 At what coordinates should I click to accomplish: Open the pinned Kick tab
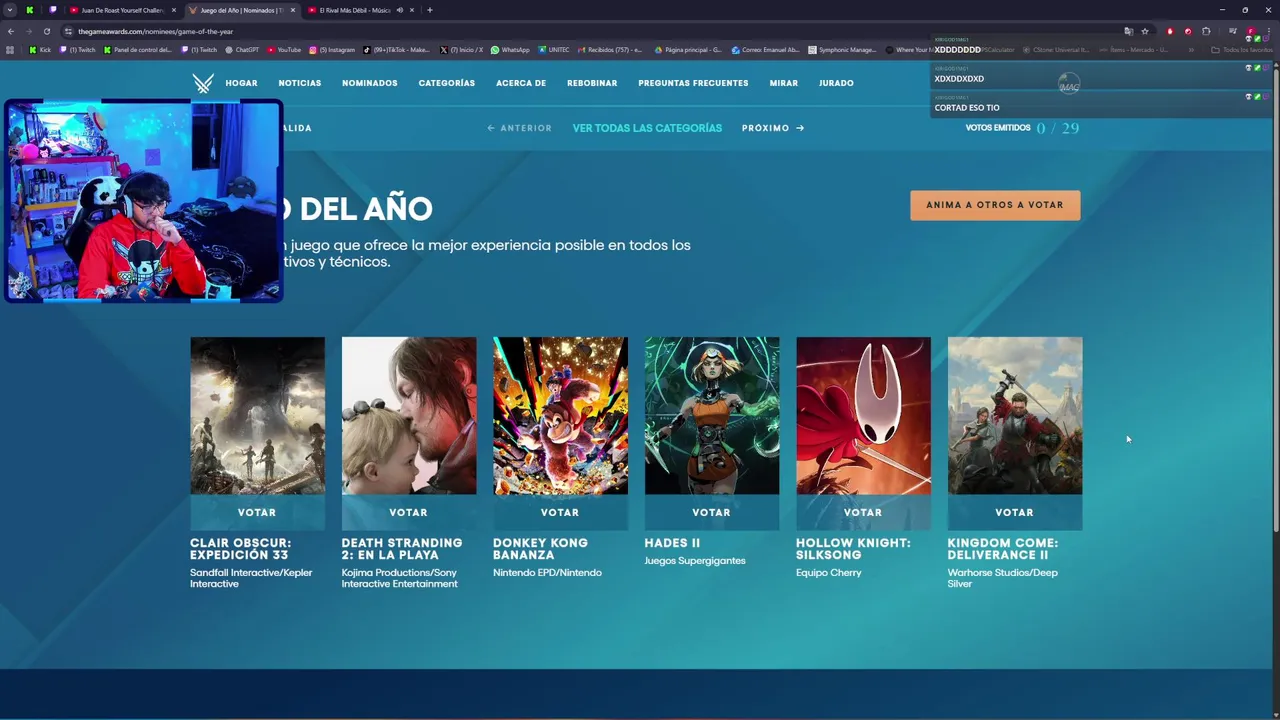[x=29, y=10]
